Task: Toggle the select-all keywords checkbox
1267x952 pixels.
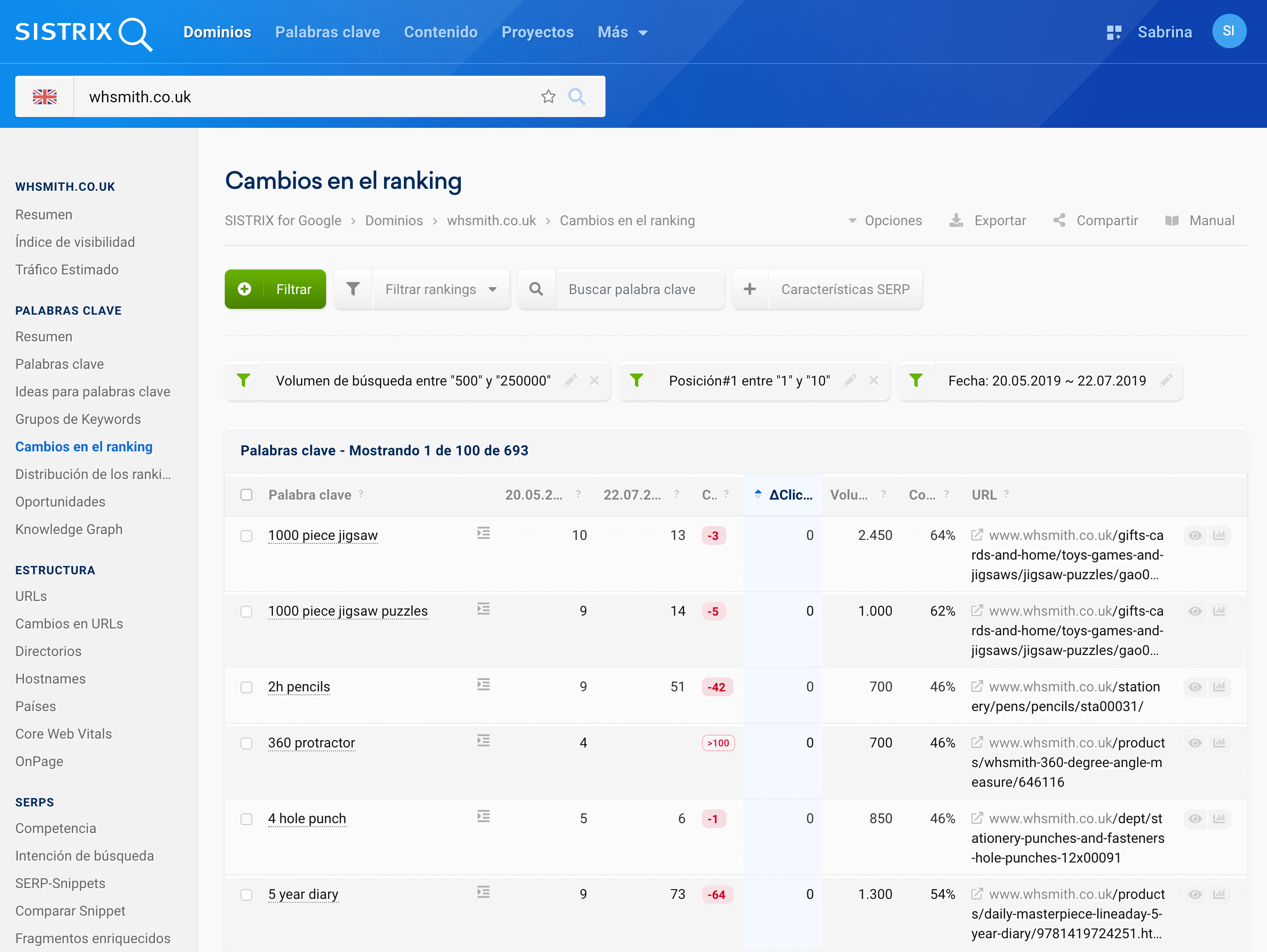Action: 246,495
